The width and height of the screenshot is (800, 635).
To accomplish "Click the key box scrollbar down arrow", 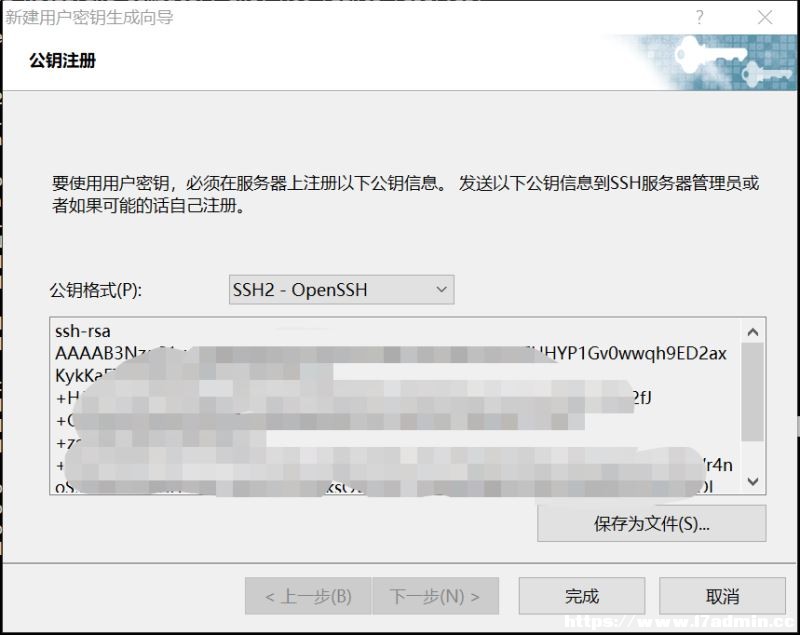I will 753,481.
